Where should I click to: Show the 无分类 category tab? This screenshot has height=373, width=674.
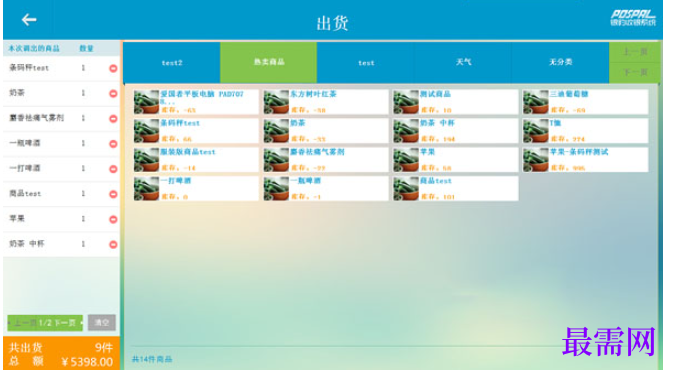coord(560,62)
